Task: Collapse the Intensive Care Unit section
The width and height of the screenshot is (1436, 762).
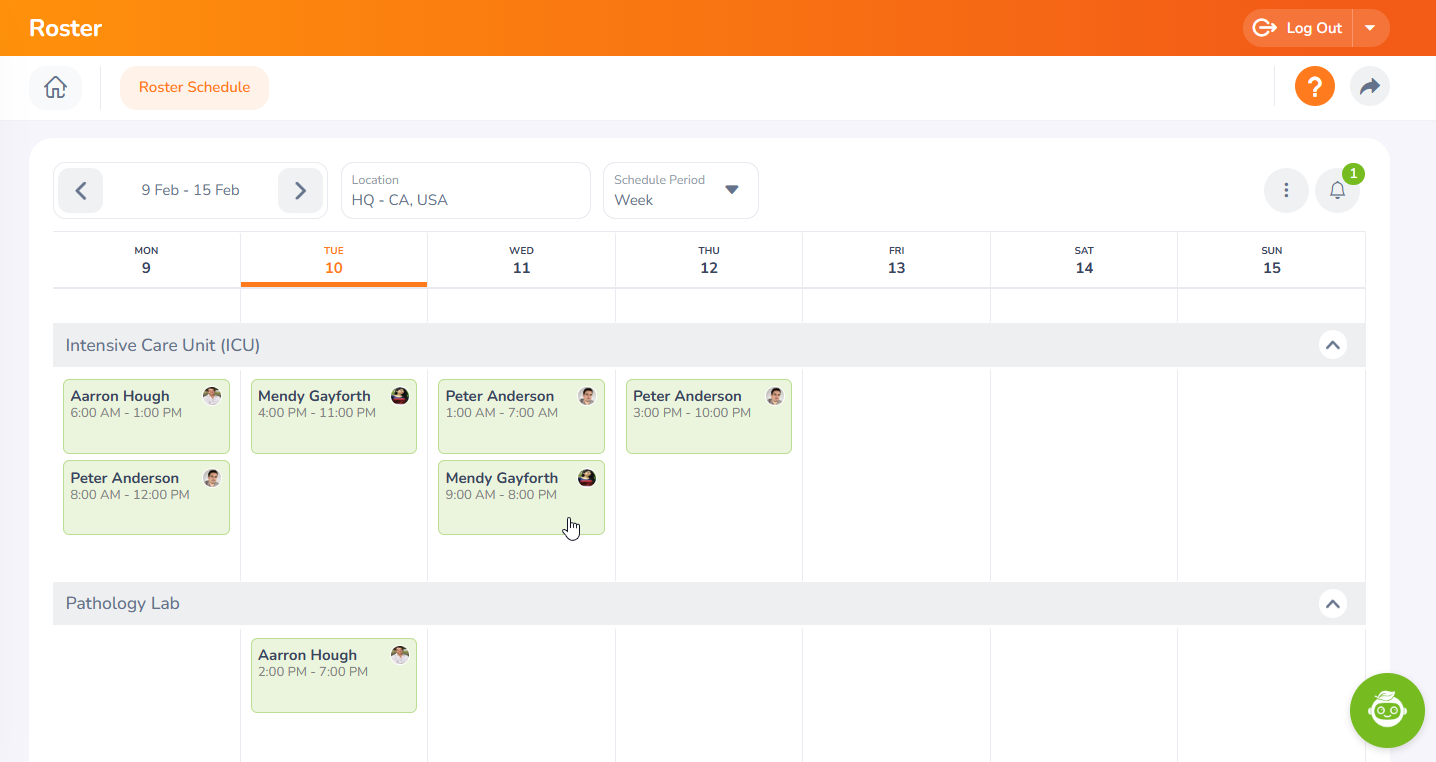Action: point(1331,345)
